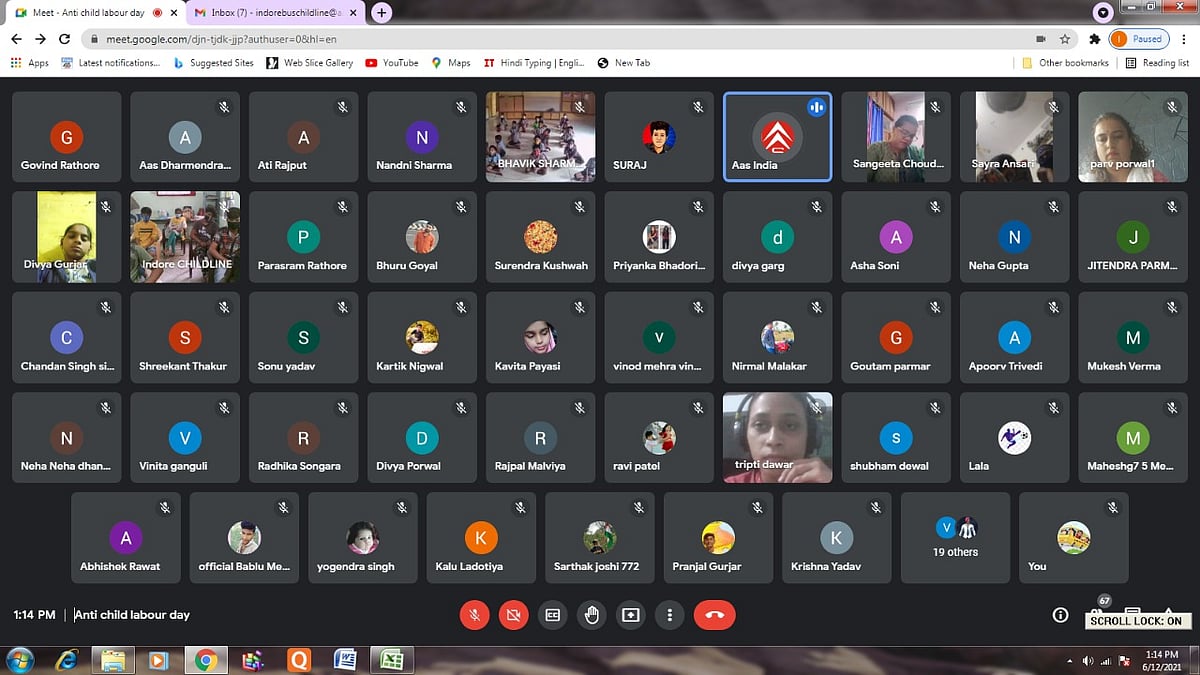Open the Chrome extensions puzzle icon
1200x675 pixels.
pos(1094,39)
